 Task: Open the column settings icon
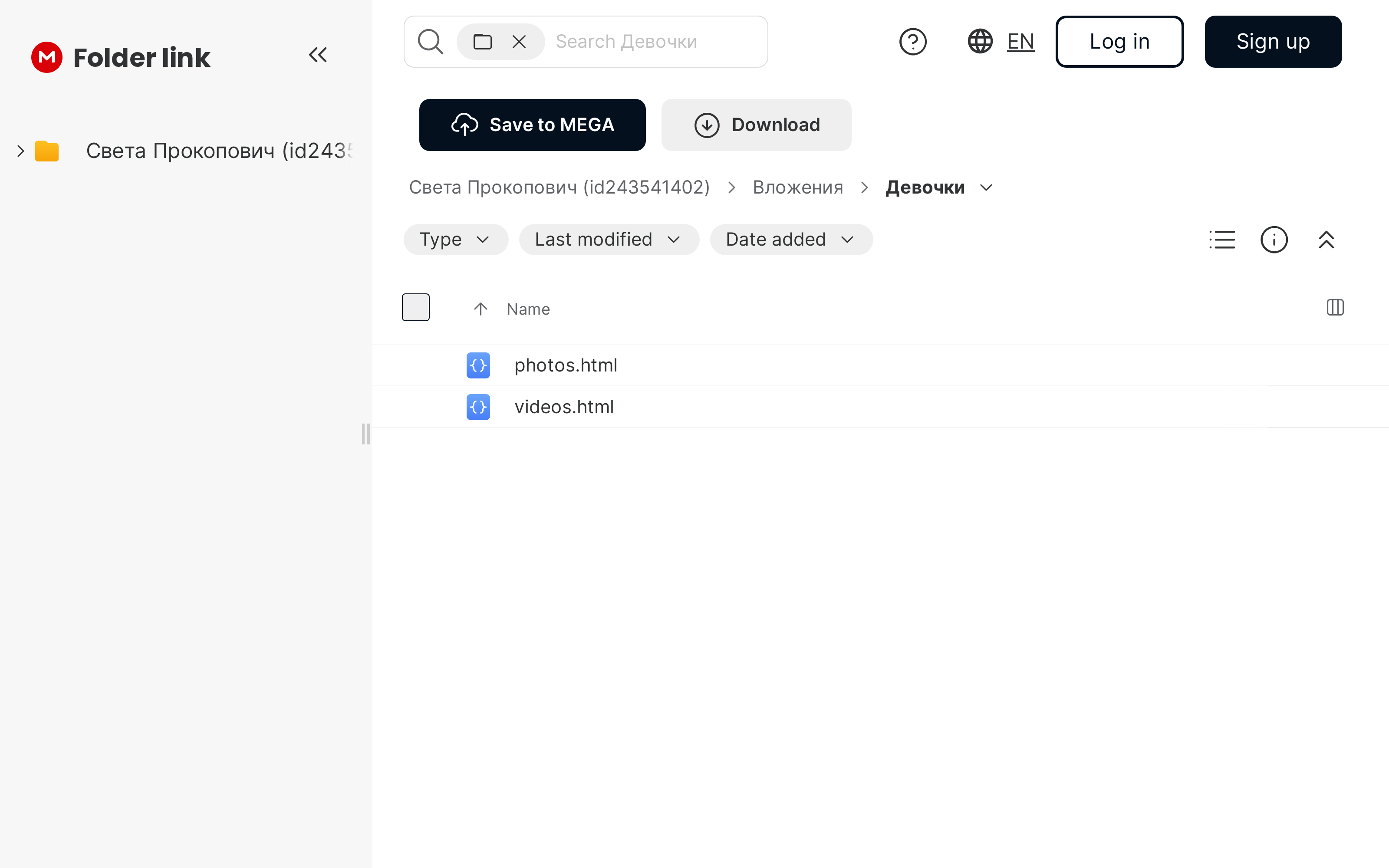(1335, 308)
